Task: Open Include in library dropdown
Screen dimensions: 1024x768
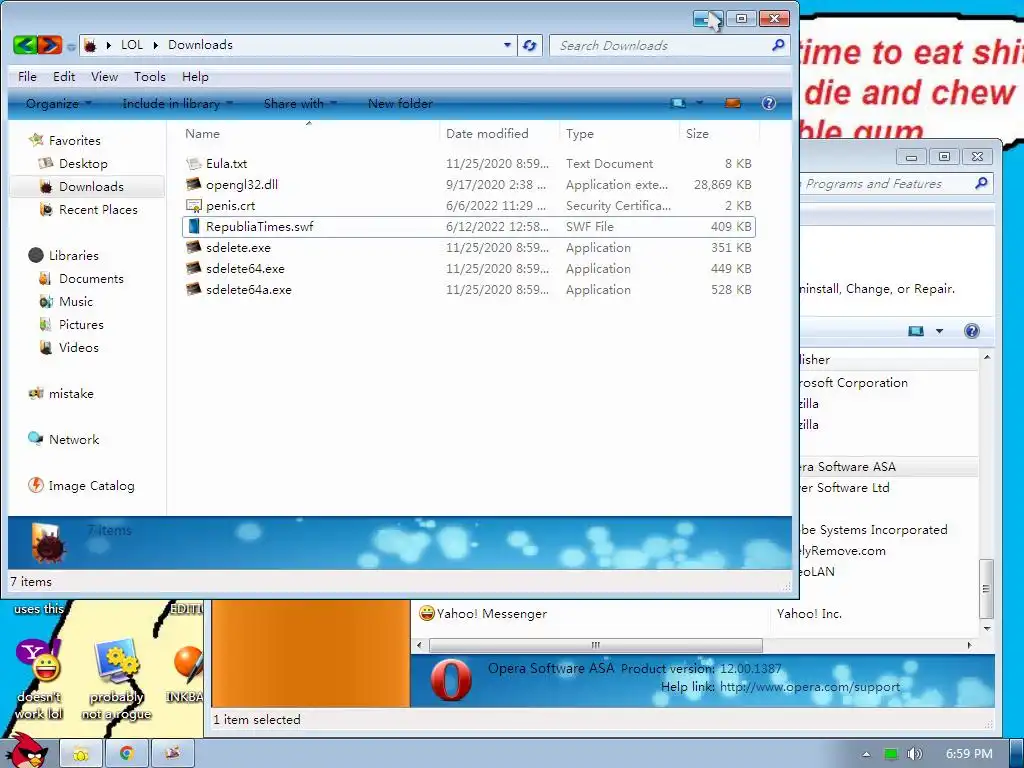Action: coord(178,104)
